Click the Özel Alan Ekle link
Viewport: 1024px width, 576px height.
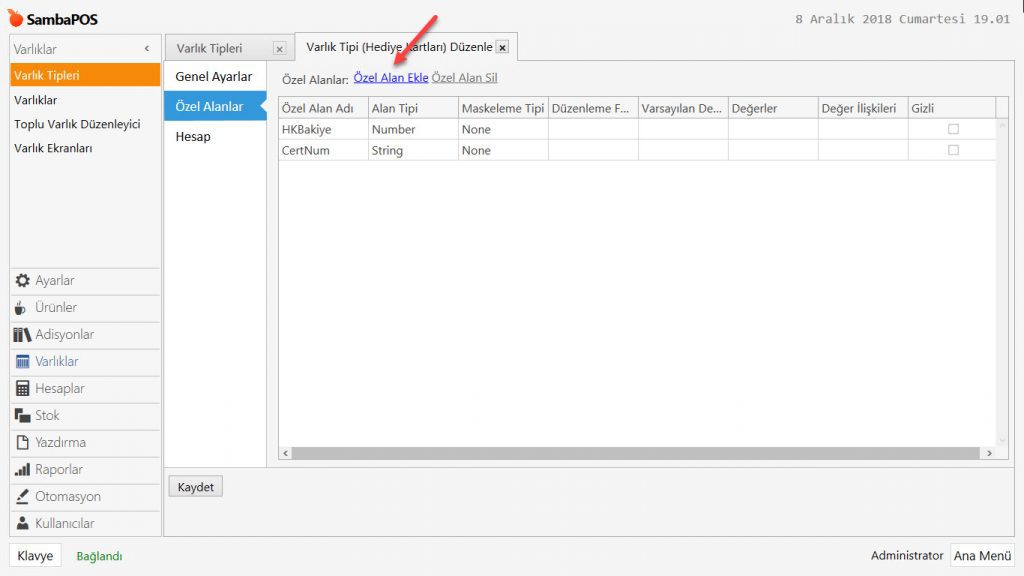pos(390,78)
